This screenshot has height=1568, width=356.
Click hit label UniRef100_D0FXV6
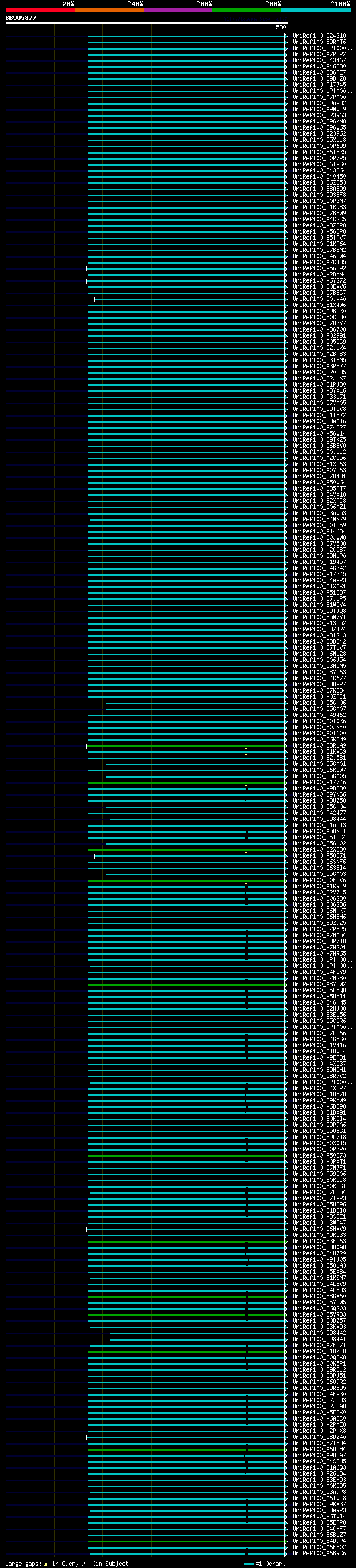click(319, 881)
